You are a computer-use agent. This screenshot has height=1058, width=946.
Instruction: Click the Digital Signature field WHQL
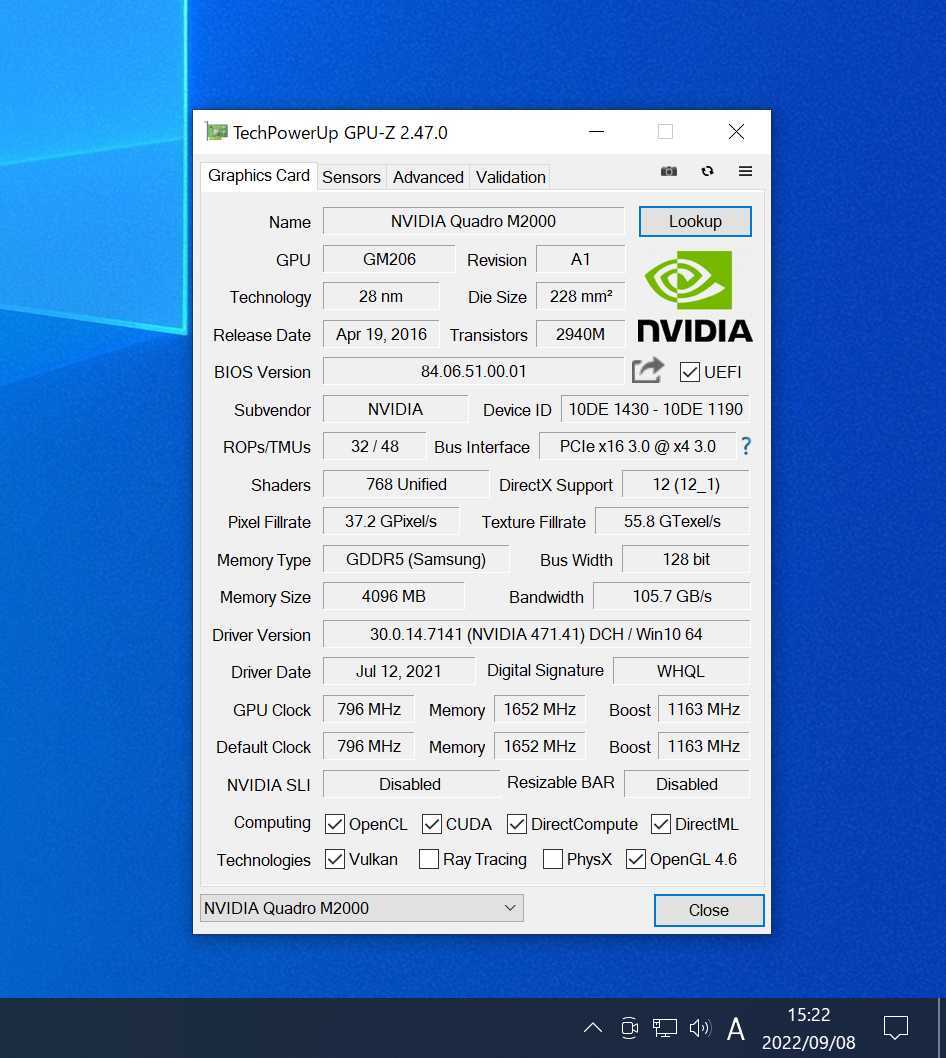[681, 671]
